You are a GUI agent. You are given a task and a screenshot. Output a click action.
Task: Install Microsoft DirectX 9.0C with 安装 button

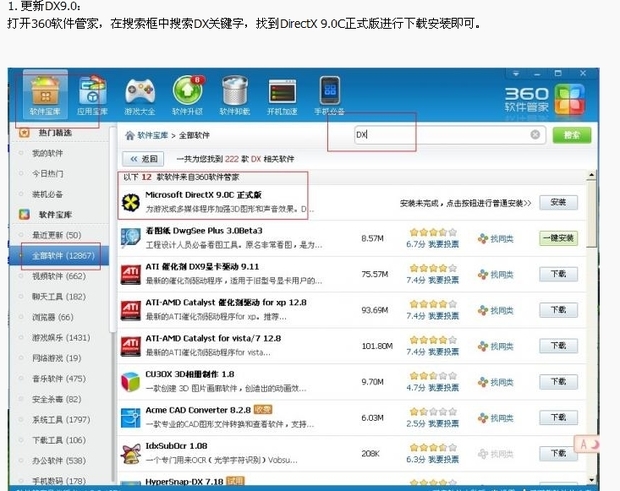[x=558, y=202]
